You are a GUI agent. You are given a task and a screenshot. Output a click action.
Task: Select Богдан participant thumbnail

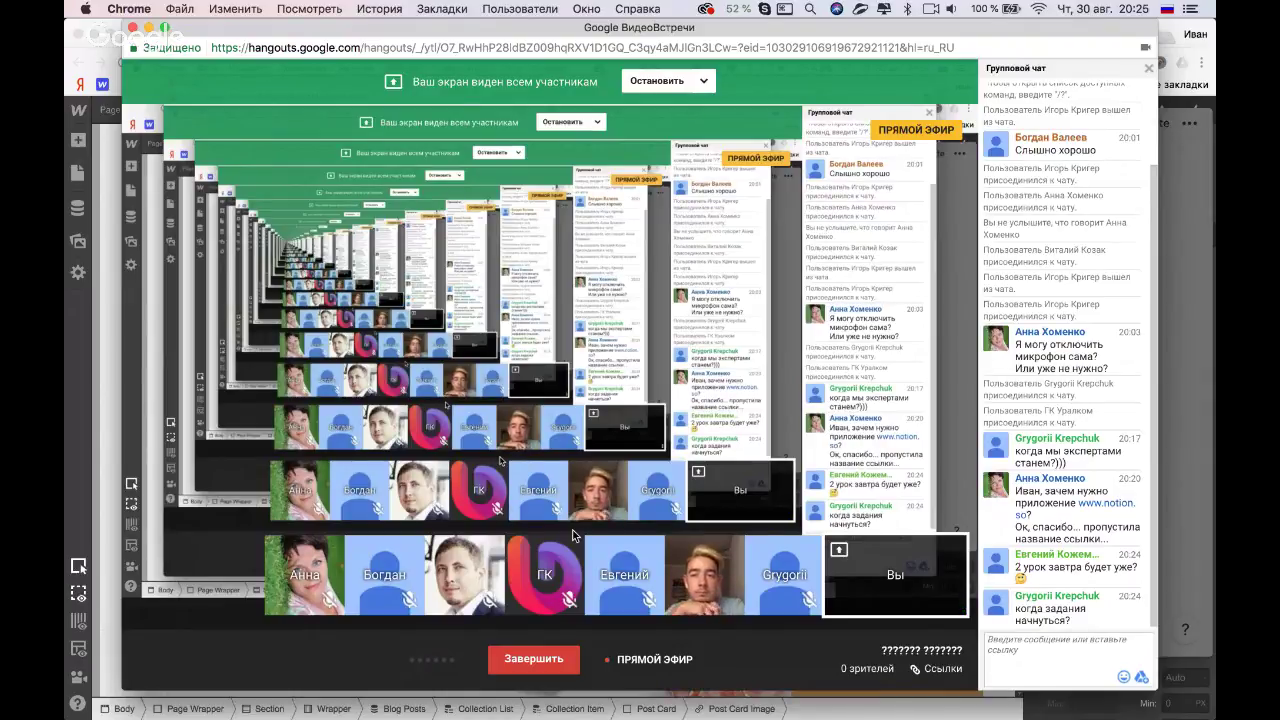[385, 575]
